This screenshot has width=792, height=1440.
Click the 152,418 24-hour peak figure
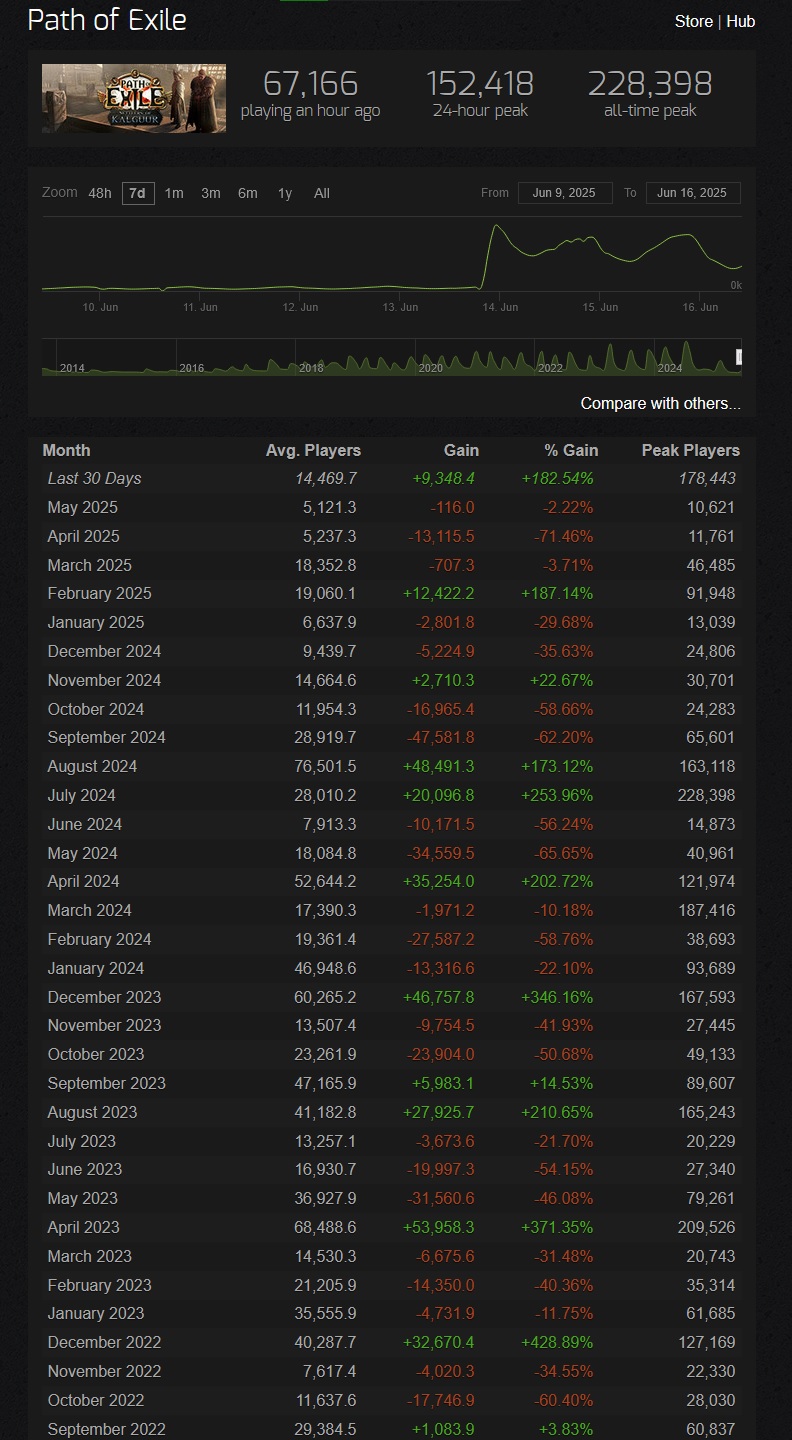pos(480,83)
